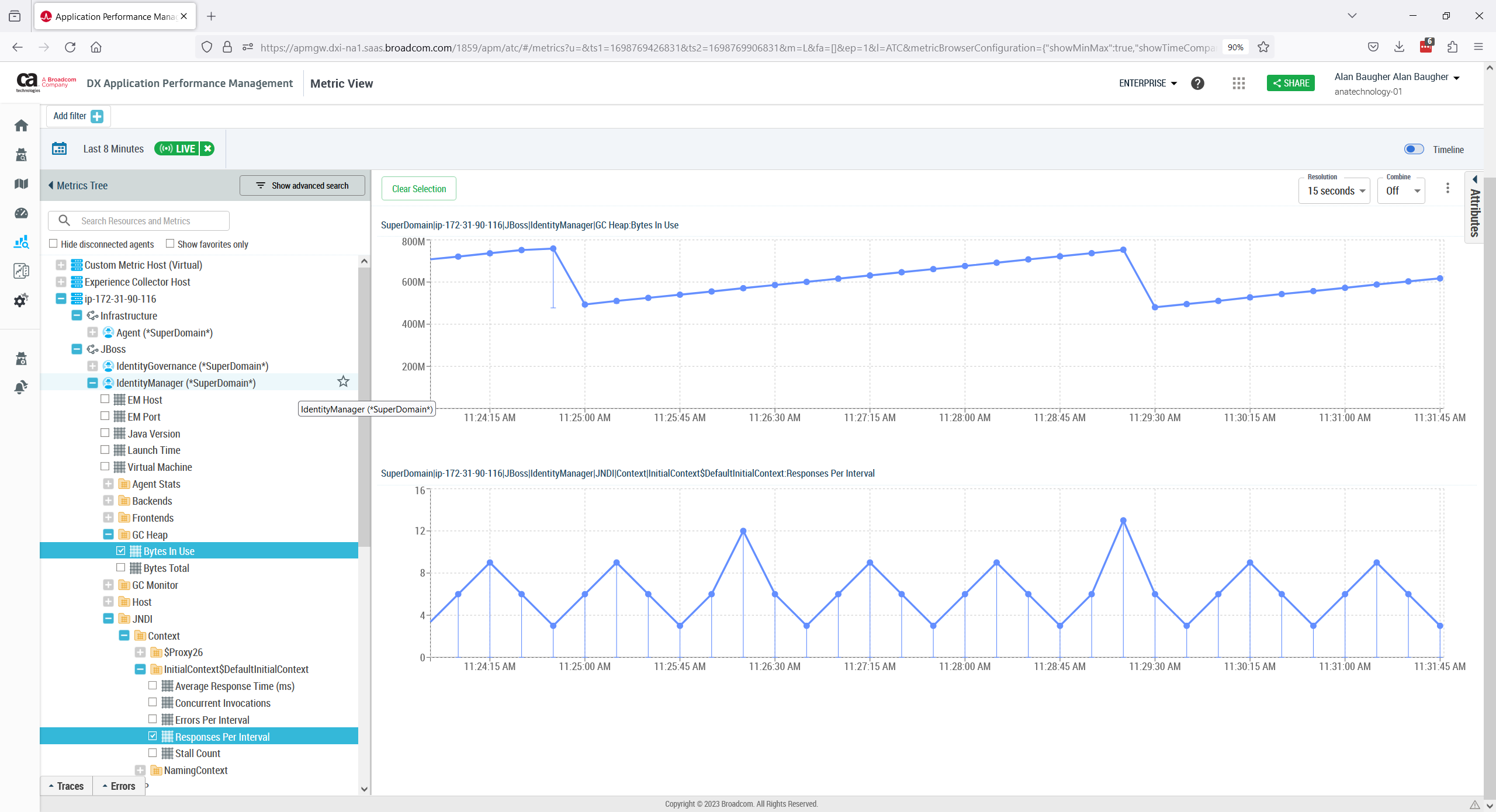Image resolution: width=1496 pixels, height=812 pixels.
Task: Open the apps grid launcher icon
Action: tap(1238, 84)
